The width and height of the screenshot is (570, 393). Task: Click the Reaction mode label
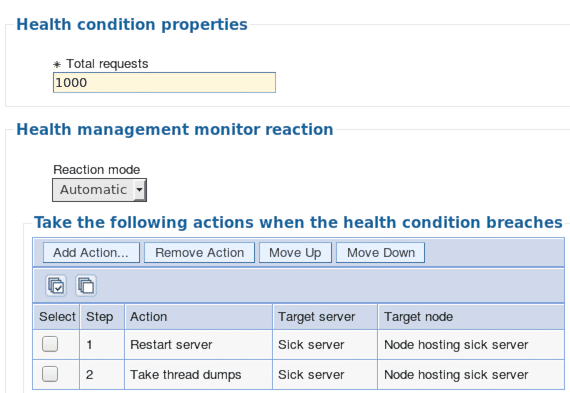pyautogui.click(x=97, y=170)
